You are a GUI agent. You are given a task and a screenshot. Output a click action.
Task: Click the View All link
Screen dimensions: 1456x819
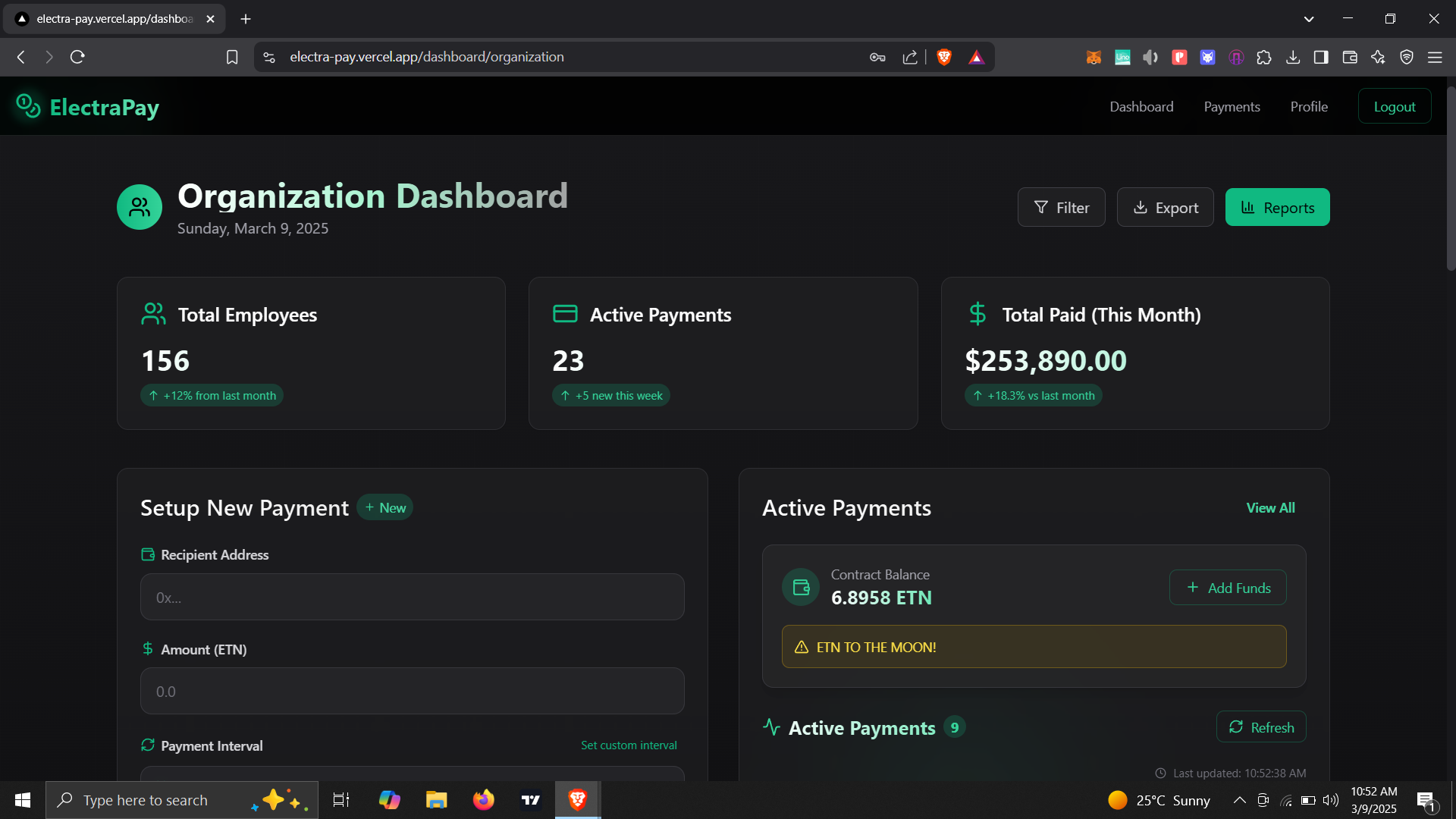tap(1270, 508)
